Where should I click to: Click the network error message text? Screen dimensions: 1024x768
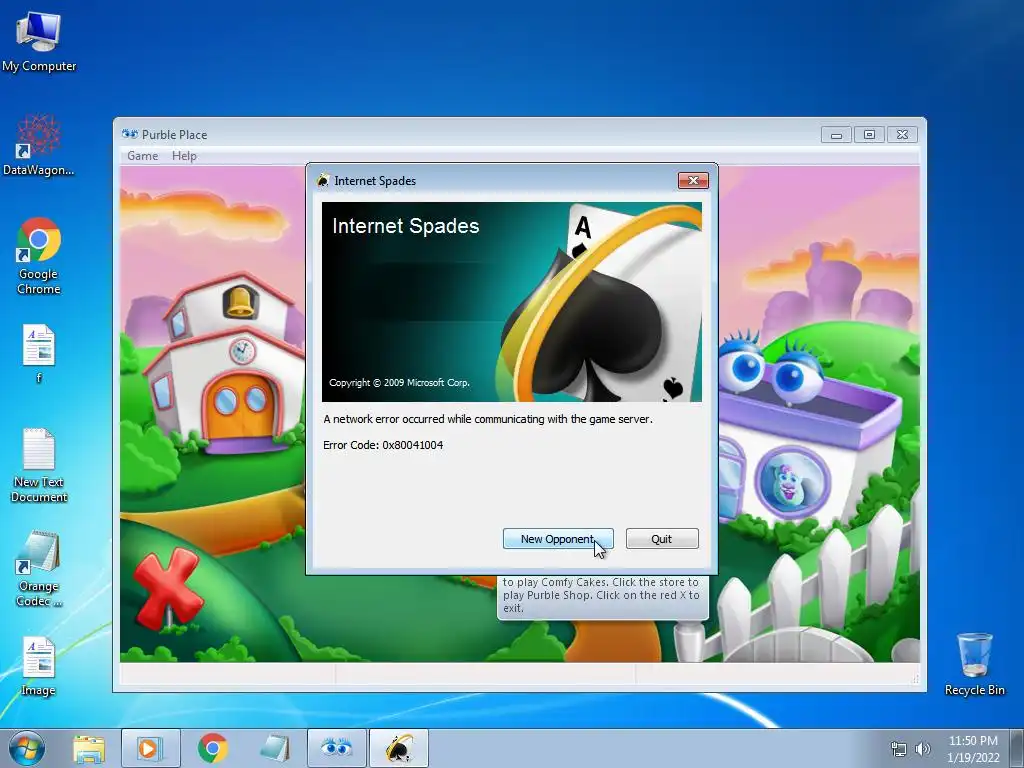[488, 419]
